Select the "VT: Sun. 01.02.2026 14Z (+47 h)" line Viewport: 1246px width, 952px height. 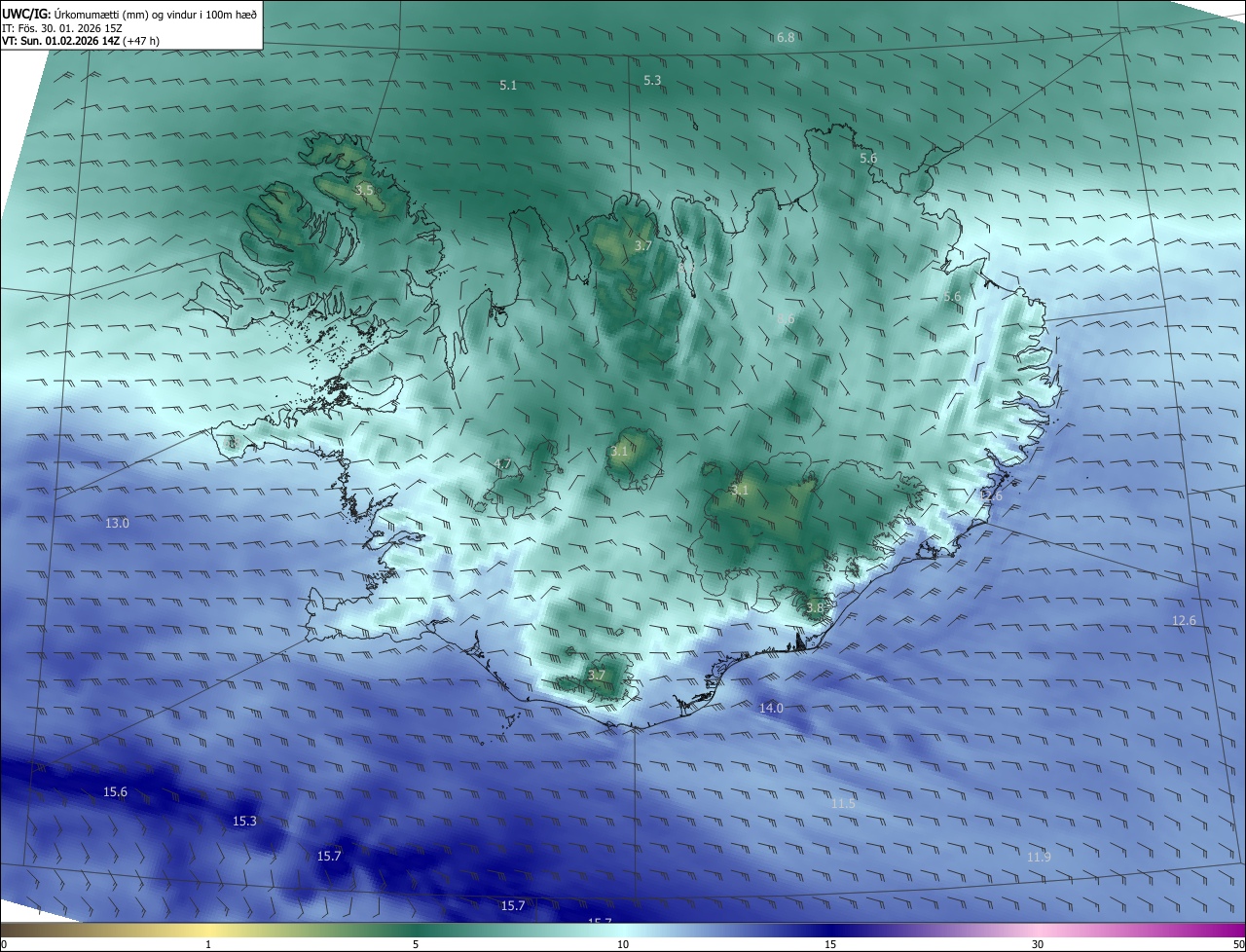[81, 42]
